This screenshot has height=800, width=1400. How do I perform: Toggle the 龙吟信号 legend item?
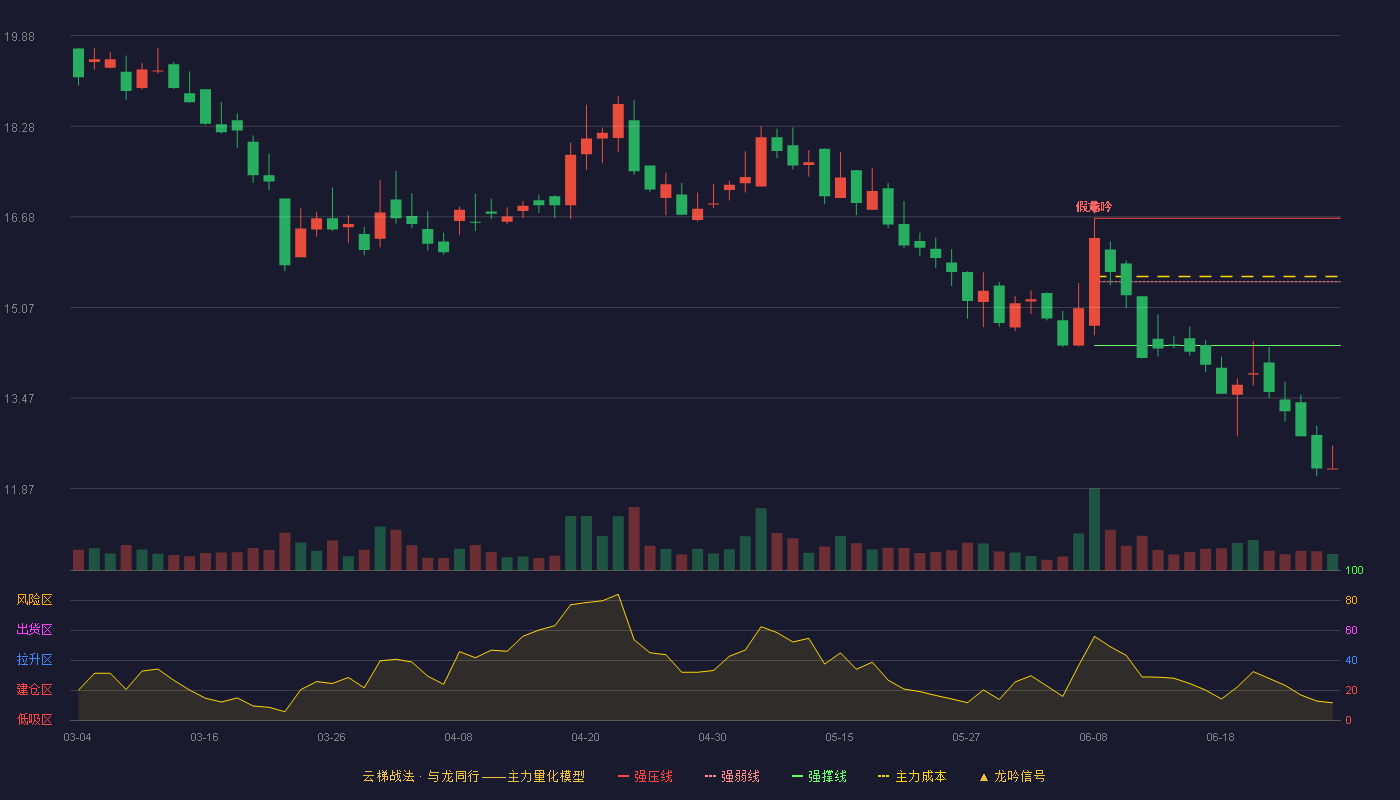click(x=1012, y=776)
